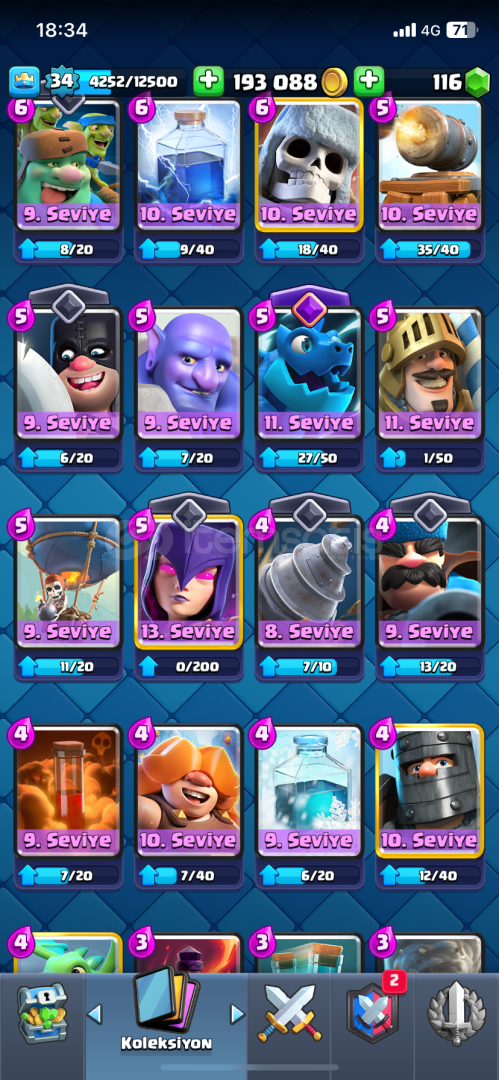499x1080 pixels.
Task: Open the laurel sword events tab
Action: (457, 1014)
